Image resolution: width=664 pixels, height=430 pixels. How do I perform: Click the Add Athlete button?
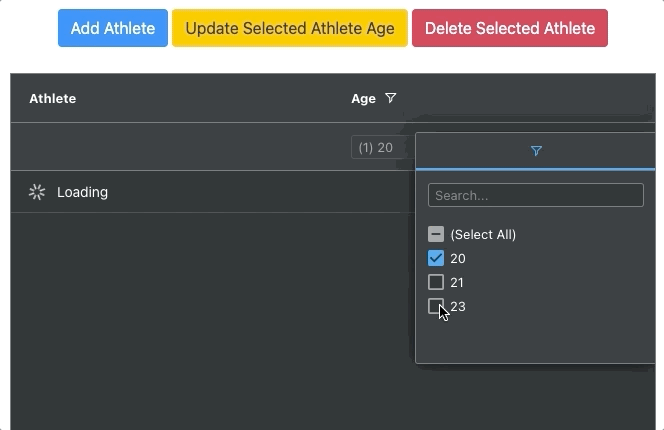pyautogui.click(x=112, y=28)
